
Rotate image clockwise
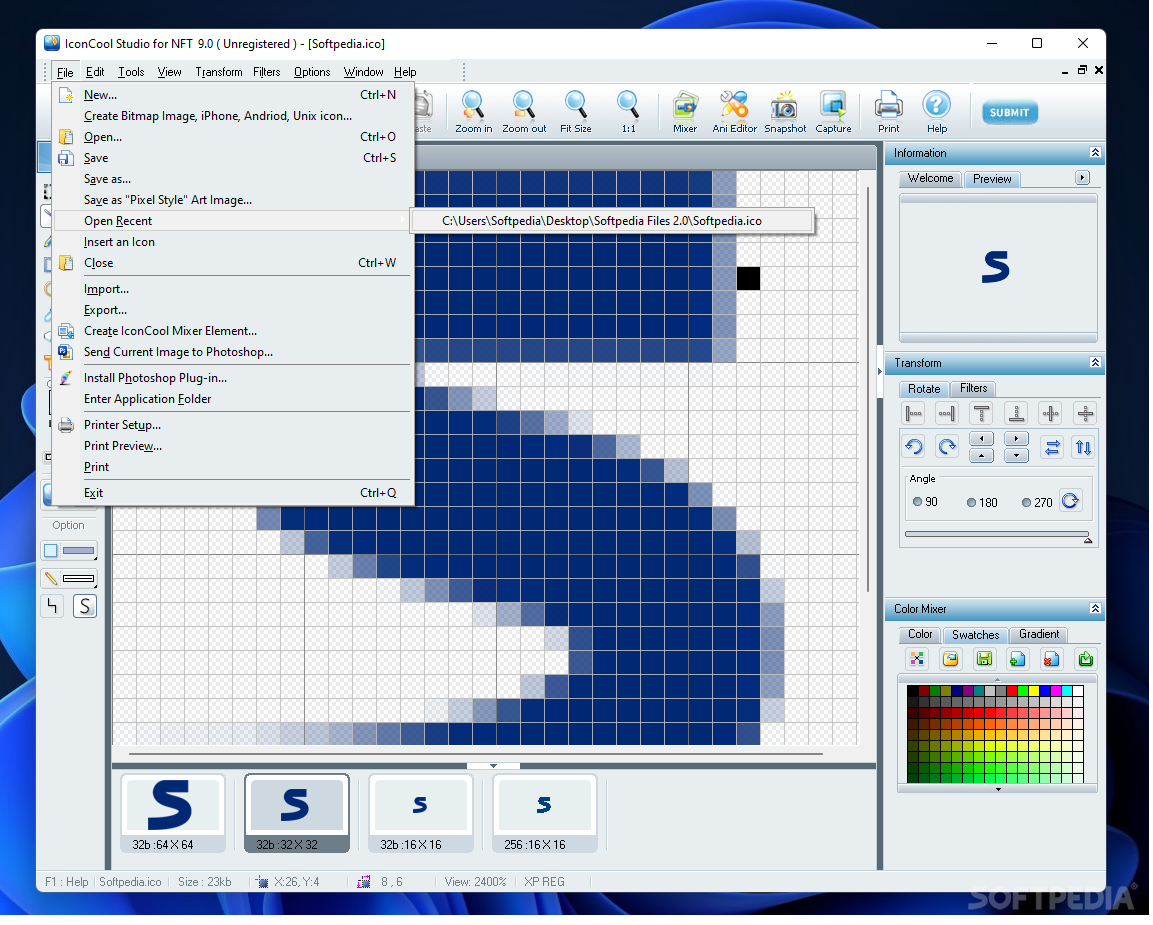948,448
